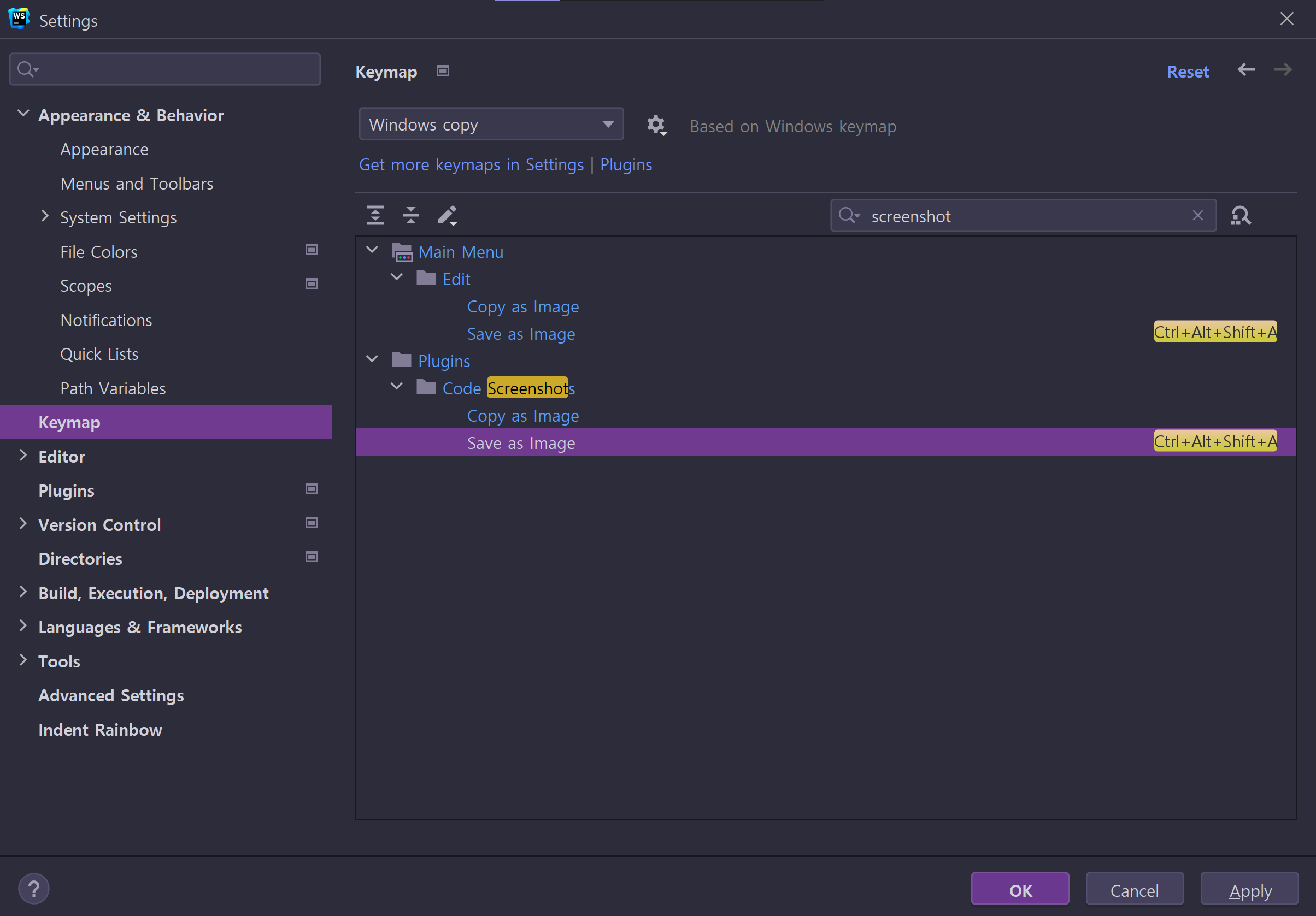Clear the screenshot search field with X
The height and width of the screenshot is (916, 1316).
point(1197,215)
